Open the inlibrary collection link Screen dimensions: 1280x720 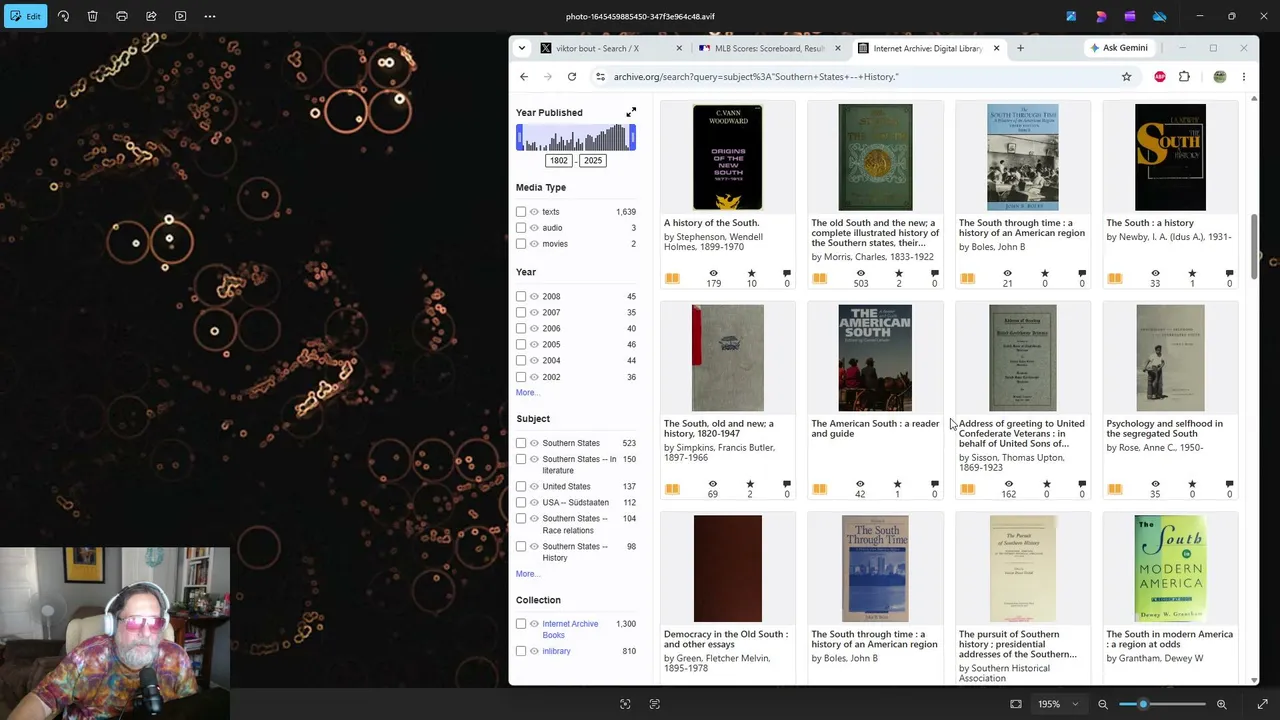point(556,651)
